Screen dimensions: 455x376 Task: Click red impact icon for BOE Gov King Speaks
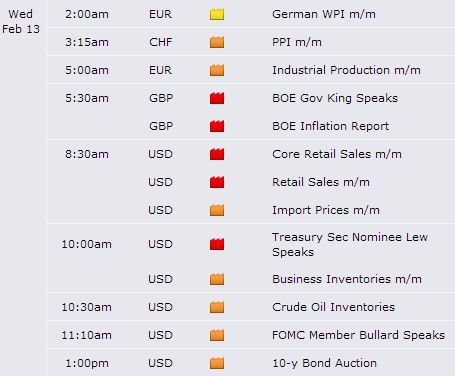pyautogui.click(x=217, y=98)
